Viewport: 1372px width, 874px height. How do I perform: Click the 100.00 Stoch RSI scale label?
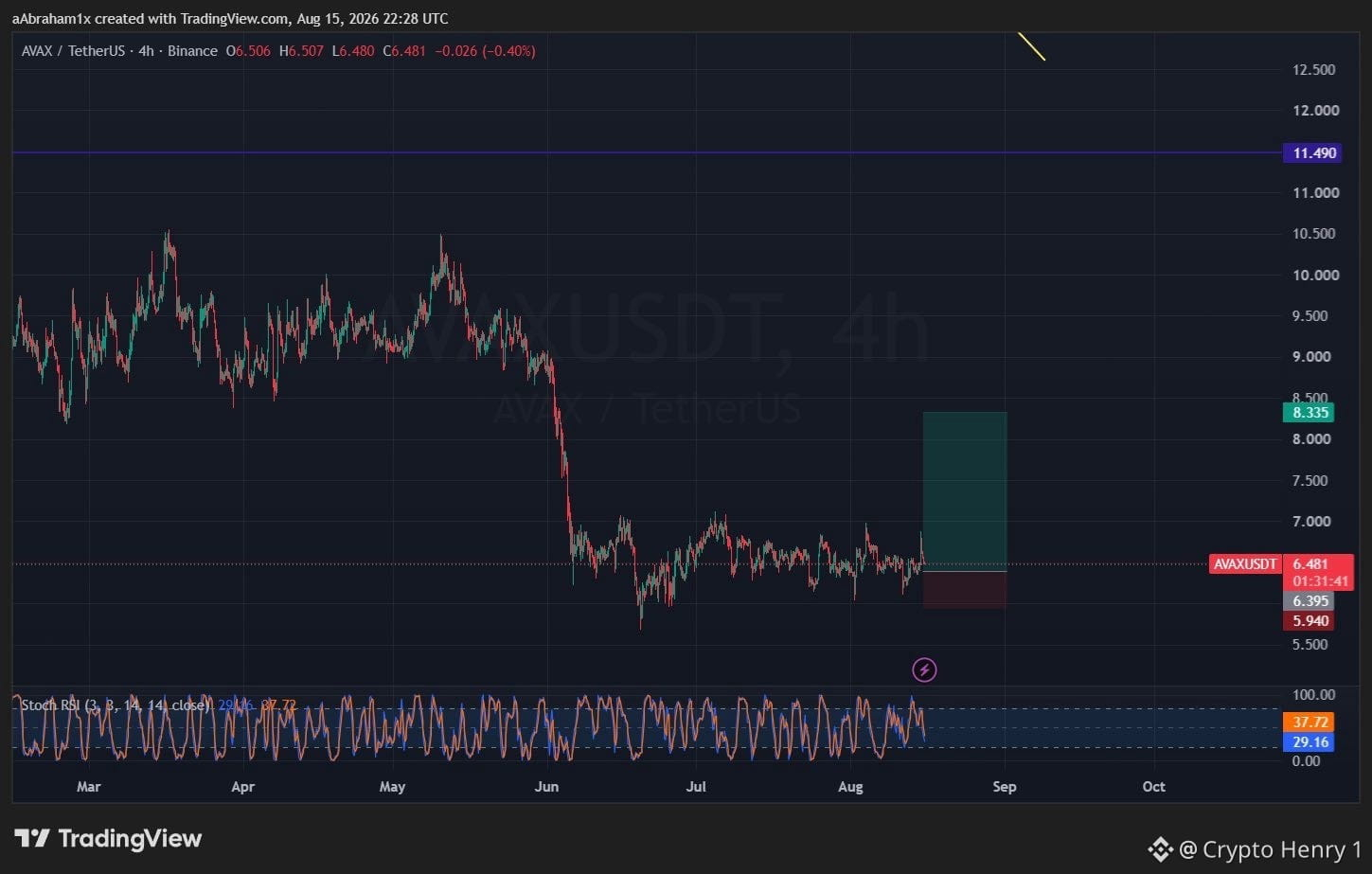1313,694
